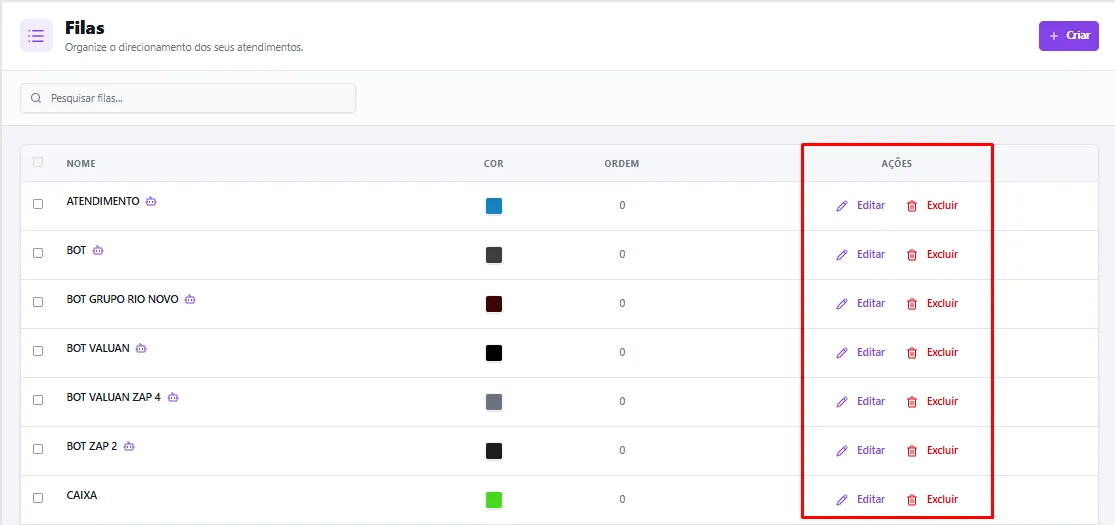Click the ORDEM column header
1115x525 pixels.
click(x=621, y=164)
